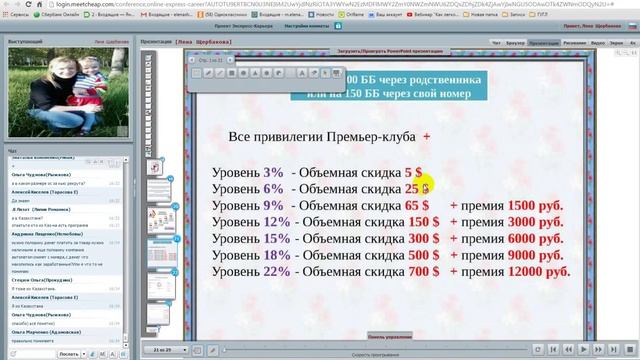Click the repeat loop playback button
The width and height of the screenshot is (640, 360).
click(x=538, y=349)
